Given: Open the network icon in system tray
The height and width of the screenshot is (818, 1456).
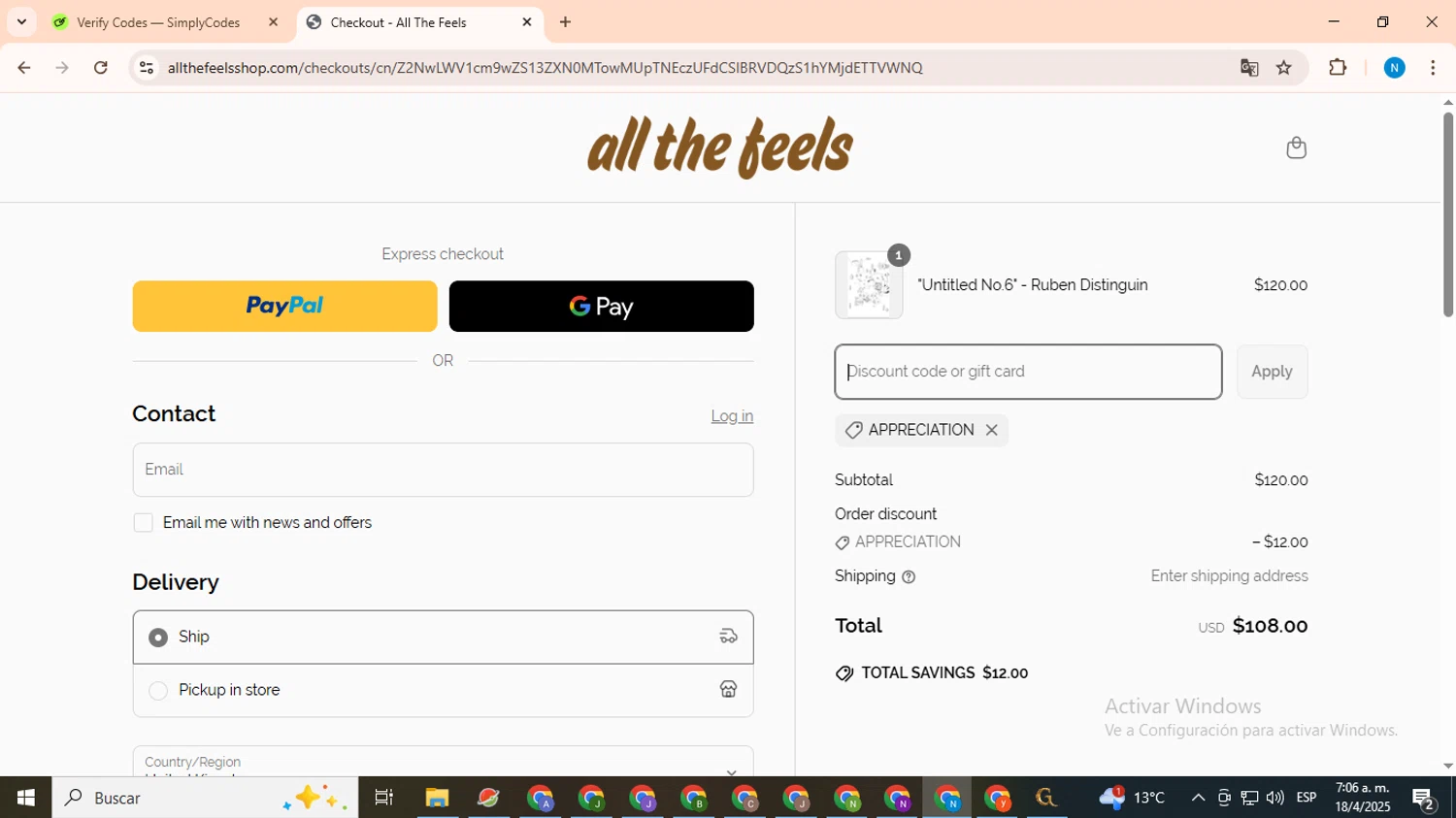Looking at the screenshot, I should 1249,798.
